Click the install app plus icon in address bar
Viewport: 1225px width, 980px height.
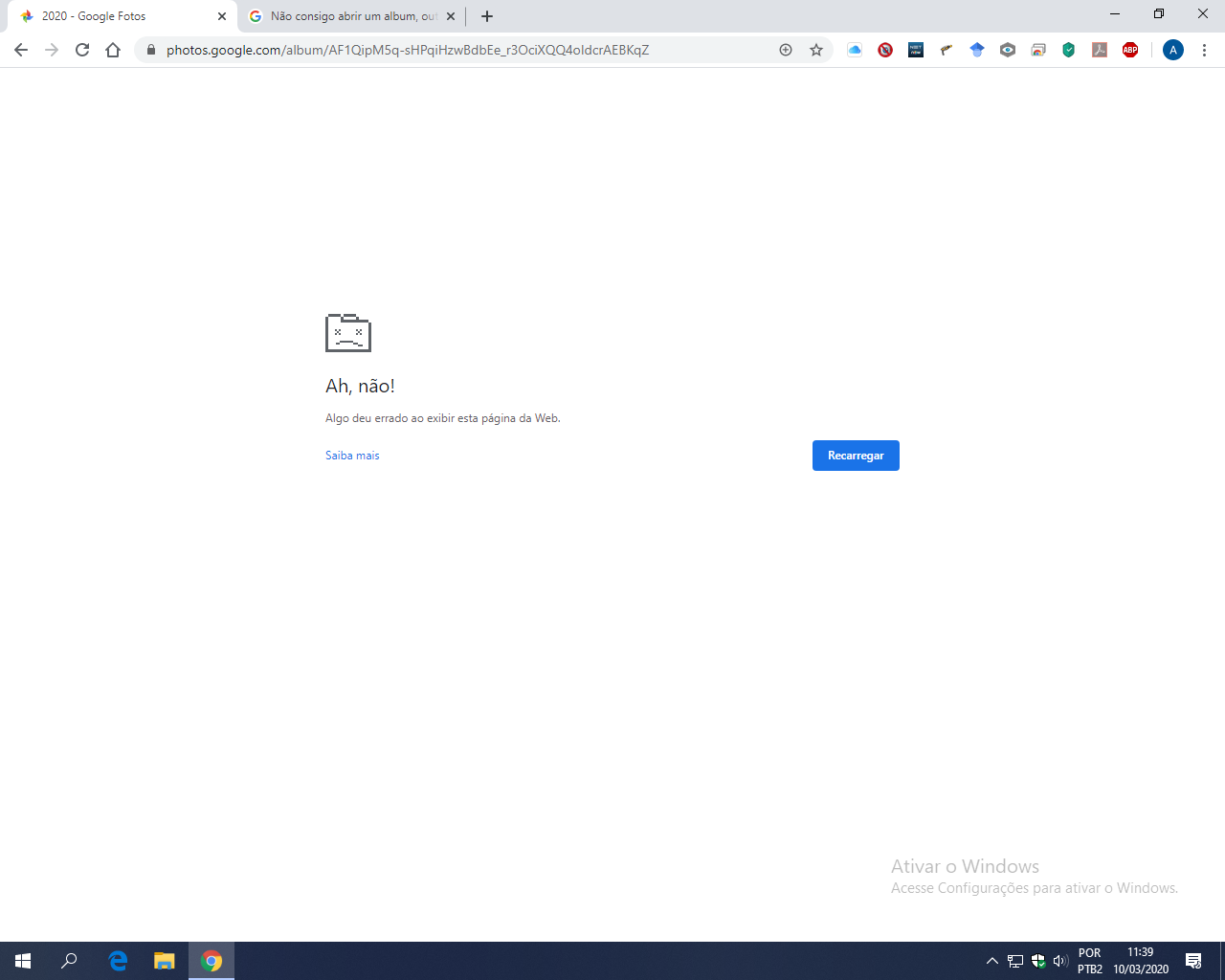pos(786,50)
